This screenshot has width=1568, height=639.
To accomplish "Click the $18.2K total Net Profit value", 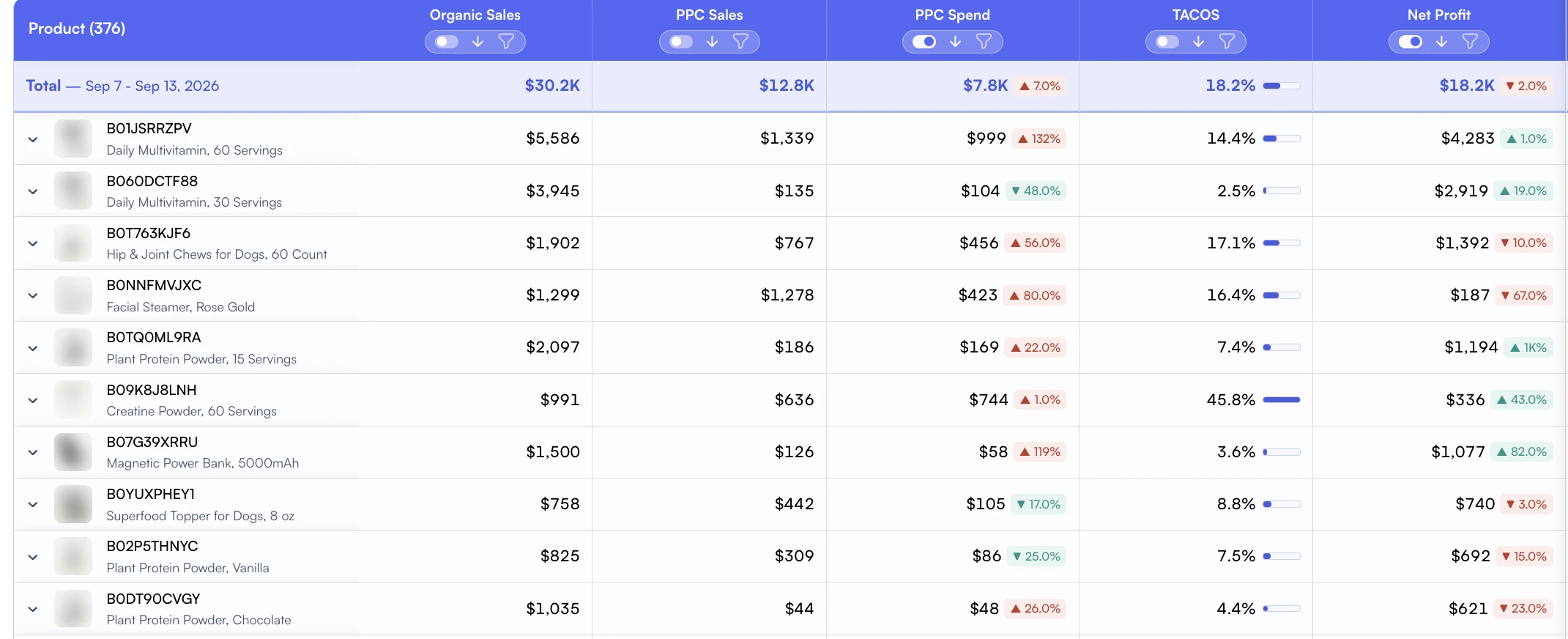I will [x=1467, y=86].
